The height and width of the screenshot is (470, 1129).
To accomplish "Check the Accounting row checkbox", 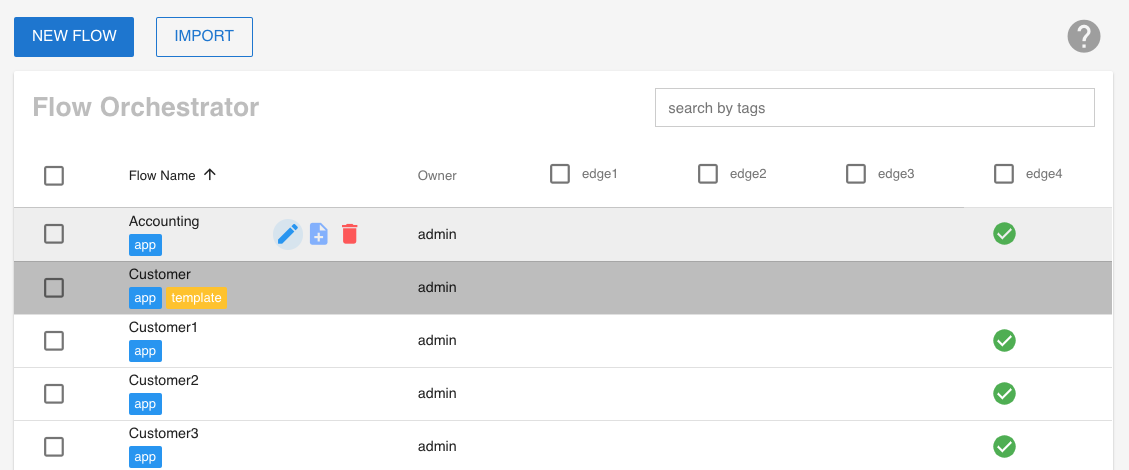I will click(x=54, y=234).
